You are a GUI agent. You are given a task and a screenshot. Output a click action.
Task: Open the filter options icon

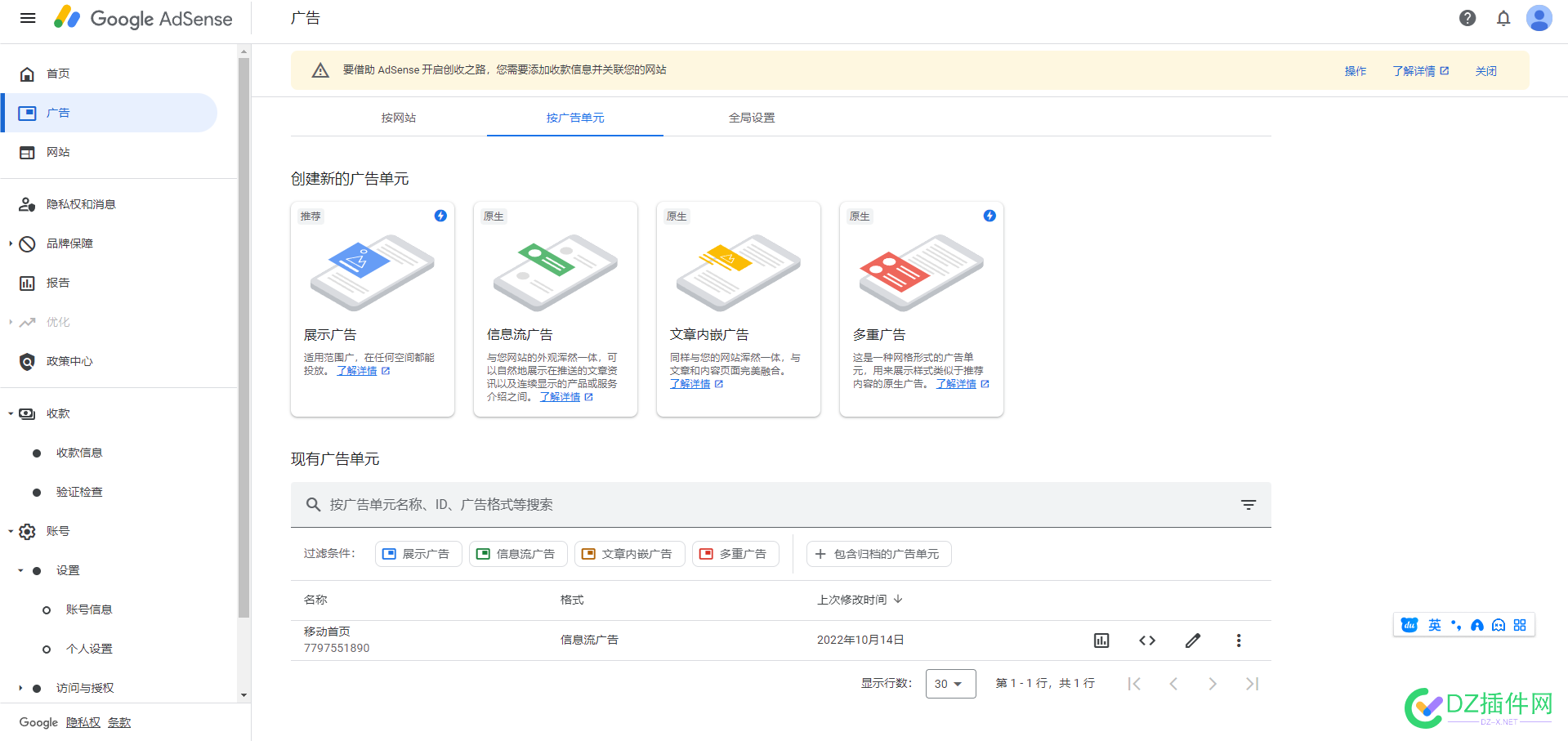point(1249,505)
